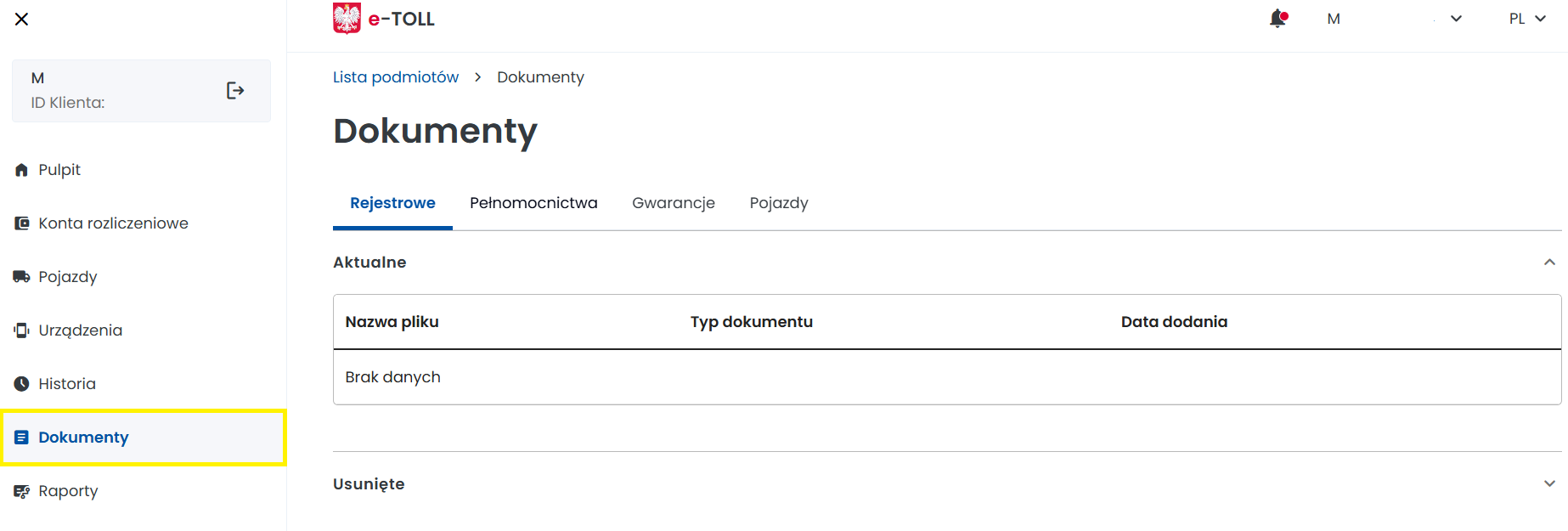Click the Nazwa pliku column header

[x=392, y=322]
